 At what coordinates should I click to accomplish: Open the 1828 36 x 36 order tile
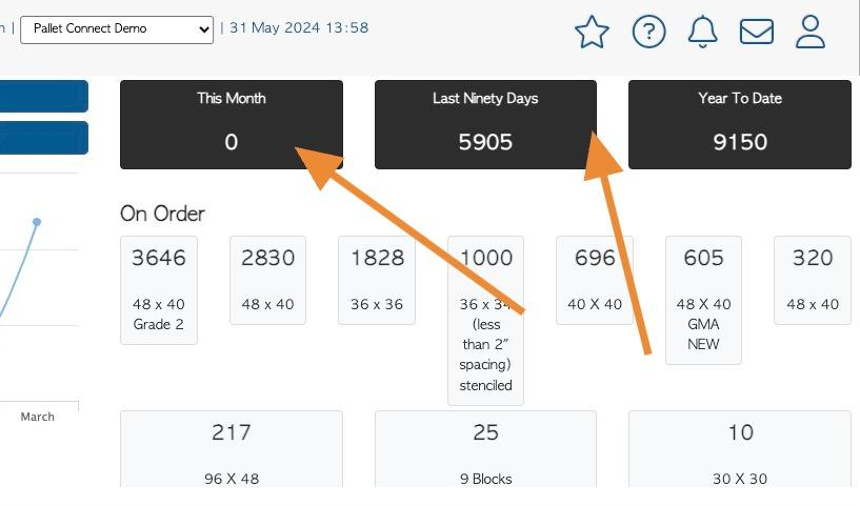377,280
